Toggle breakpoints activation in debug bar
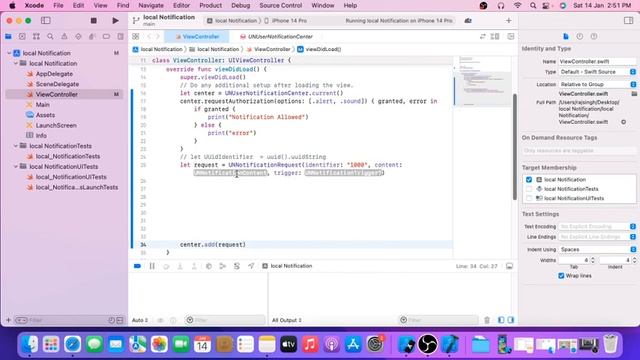 tap(137, 266)
